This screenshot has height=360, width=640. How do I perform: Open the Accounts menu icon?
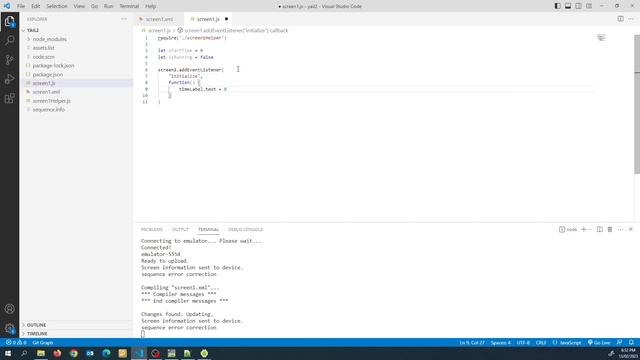pyautogui.click(x=9, y=309)
